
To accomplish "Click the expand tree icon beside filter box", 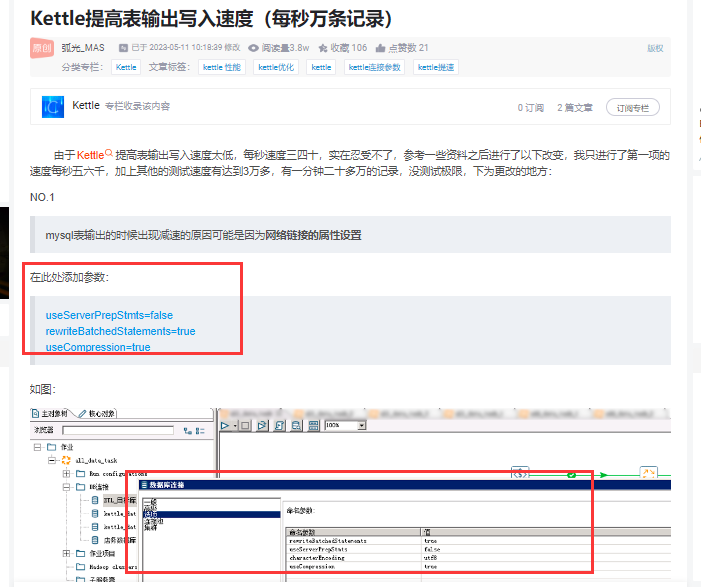I will point(188,431).
